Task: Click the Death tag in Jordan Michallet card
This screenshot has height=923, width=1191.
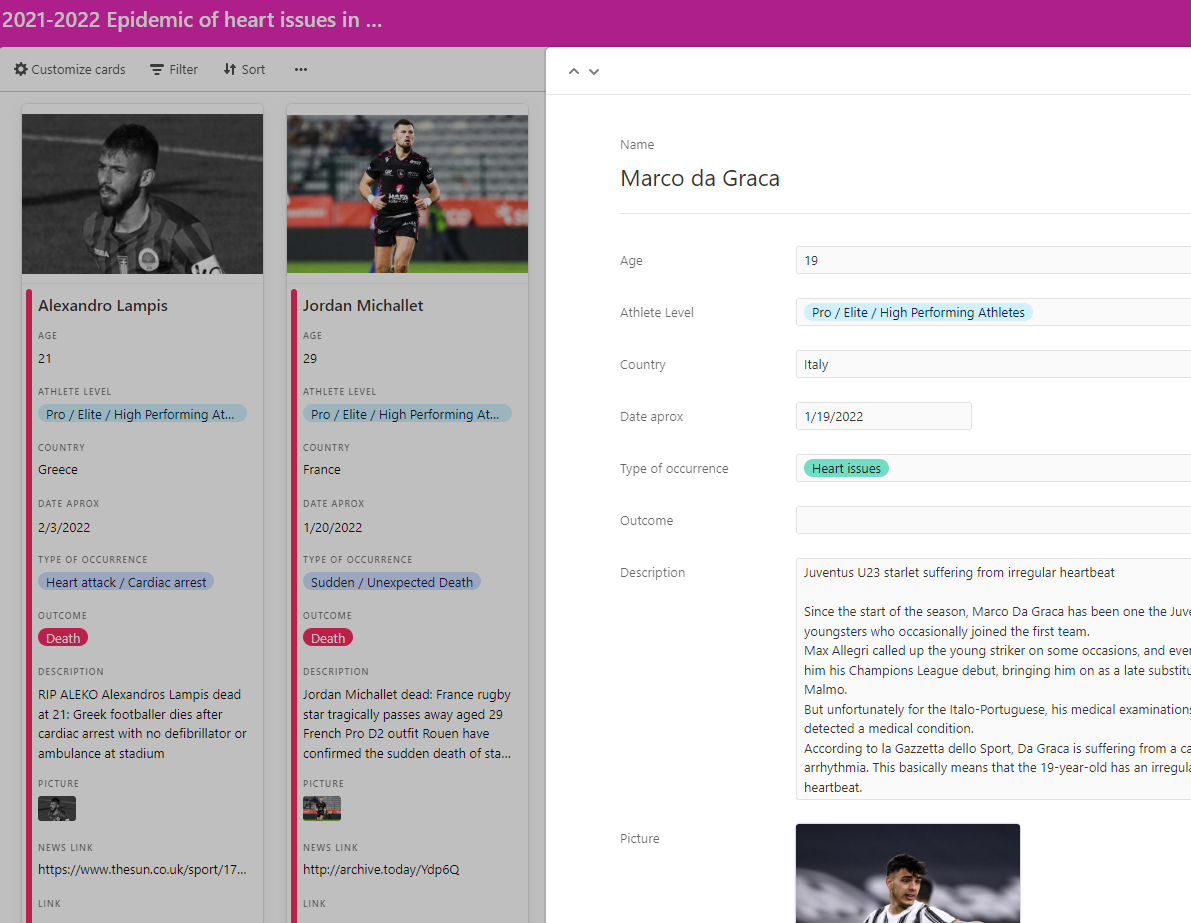Action: click(328, 638)
